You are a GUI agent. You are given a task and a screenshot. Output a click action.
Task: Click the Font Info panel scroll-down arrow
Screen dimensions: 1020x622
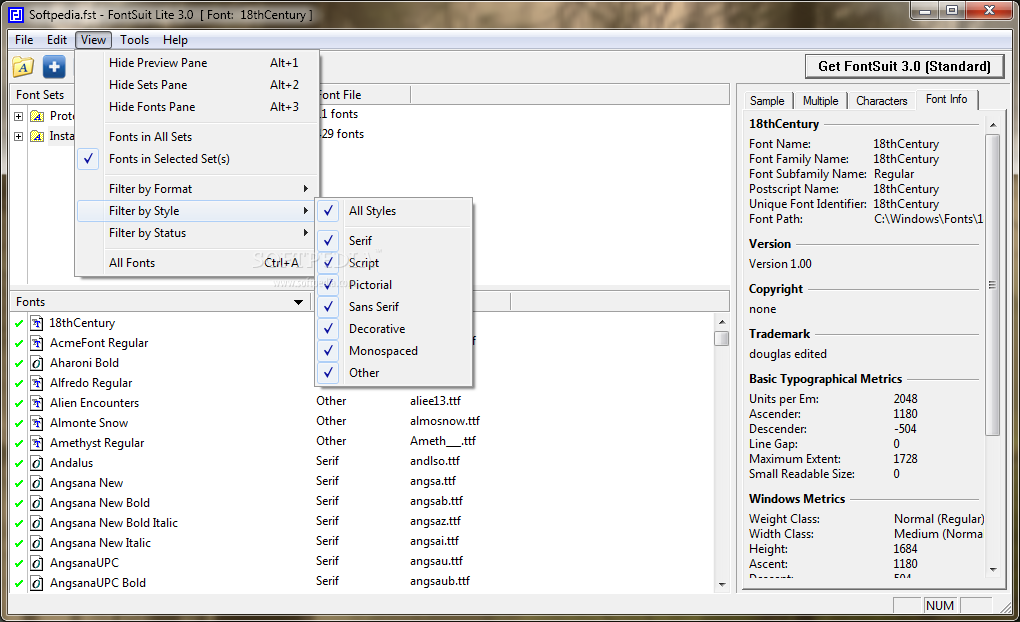(993, 569)
